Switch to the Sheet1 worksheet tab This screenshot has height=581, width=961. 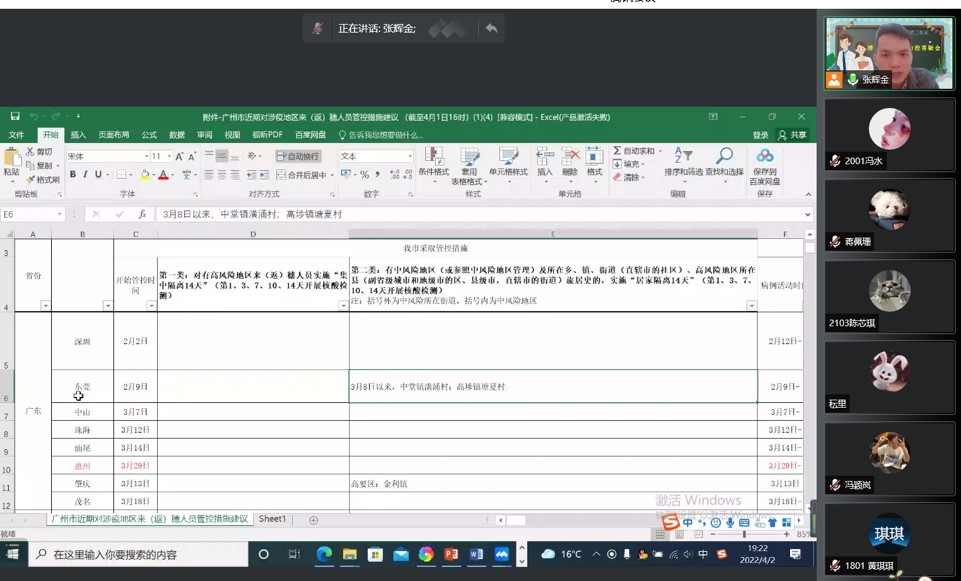click(272, 519)
